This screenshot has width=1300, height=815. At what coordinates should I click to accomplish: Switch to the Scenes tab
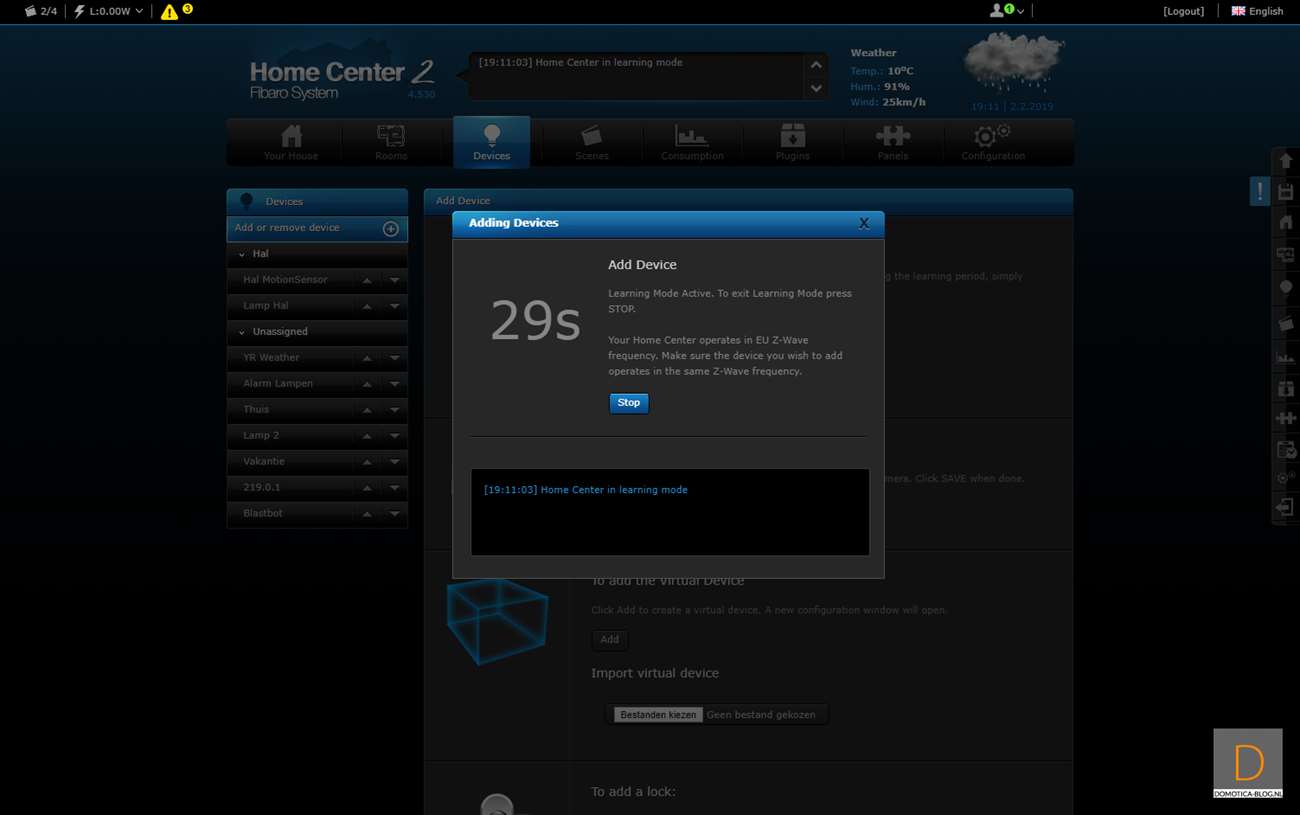[592, 143]
